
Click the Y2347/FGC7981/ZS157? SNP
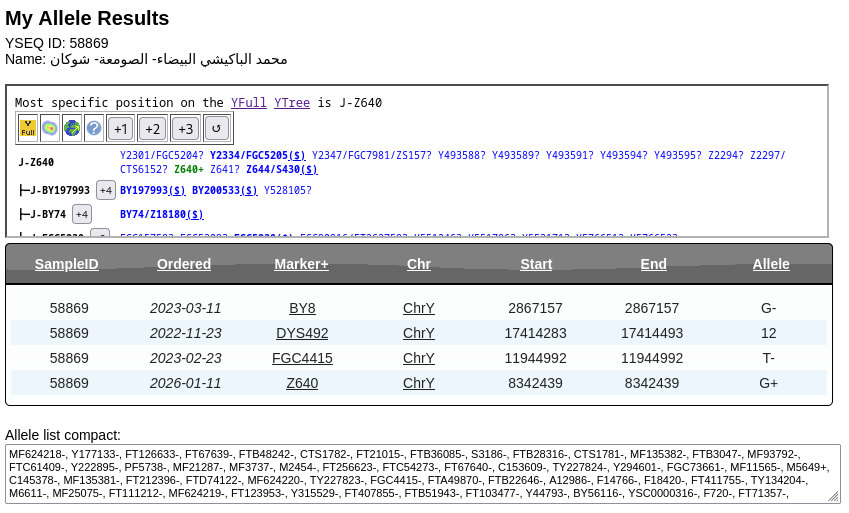(x=371, y=155)
